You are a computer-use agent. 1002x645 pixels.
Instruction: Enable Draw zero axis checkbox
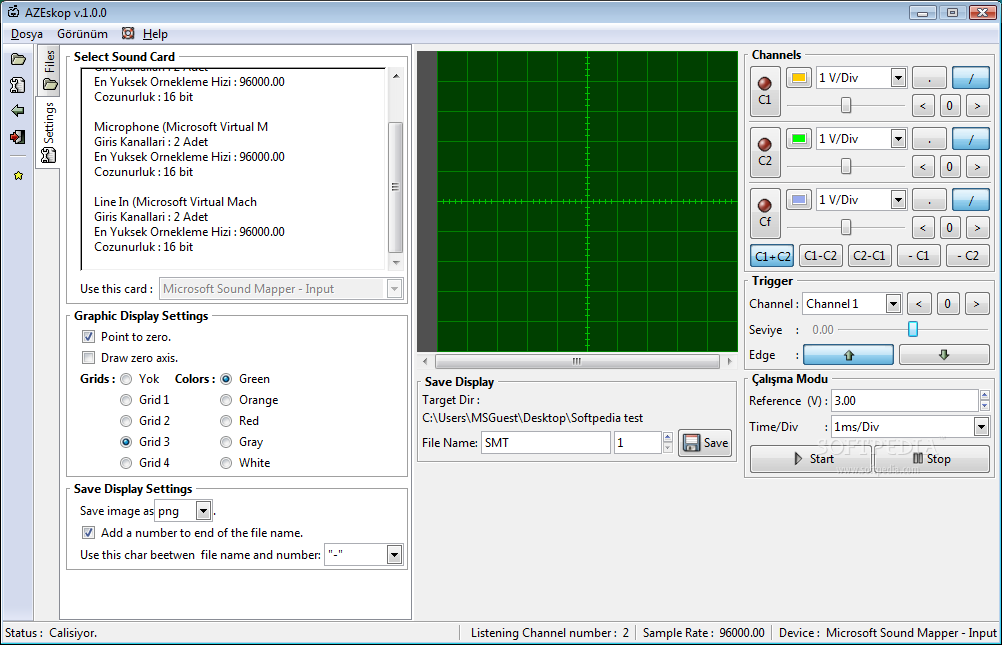pyautogui.click(x=88, y=358)
